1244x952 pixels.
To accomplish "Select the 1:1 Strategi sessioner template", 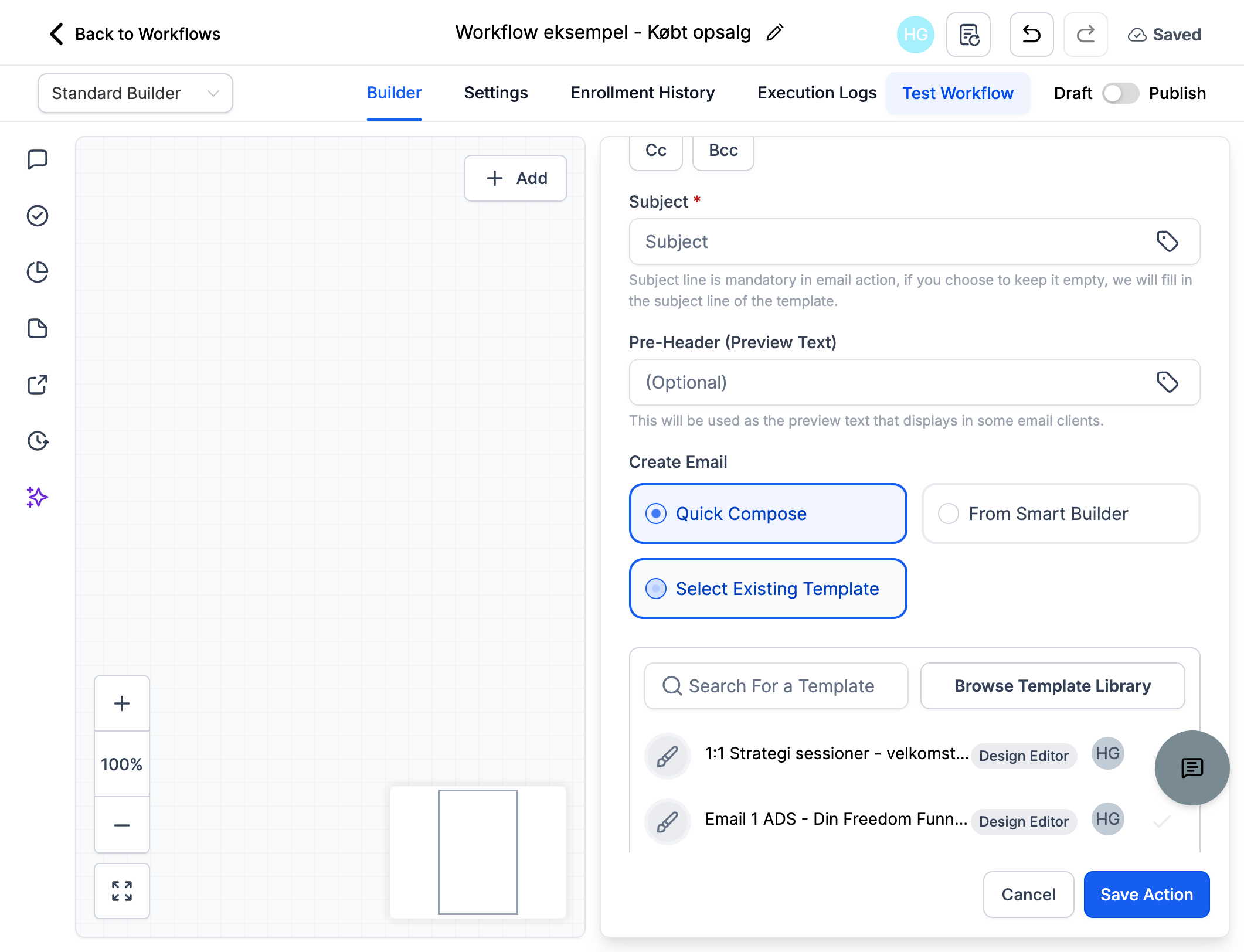I will coord(915,756).
